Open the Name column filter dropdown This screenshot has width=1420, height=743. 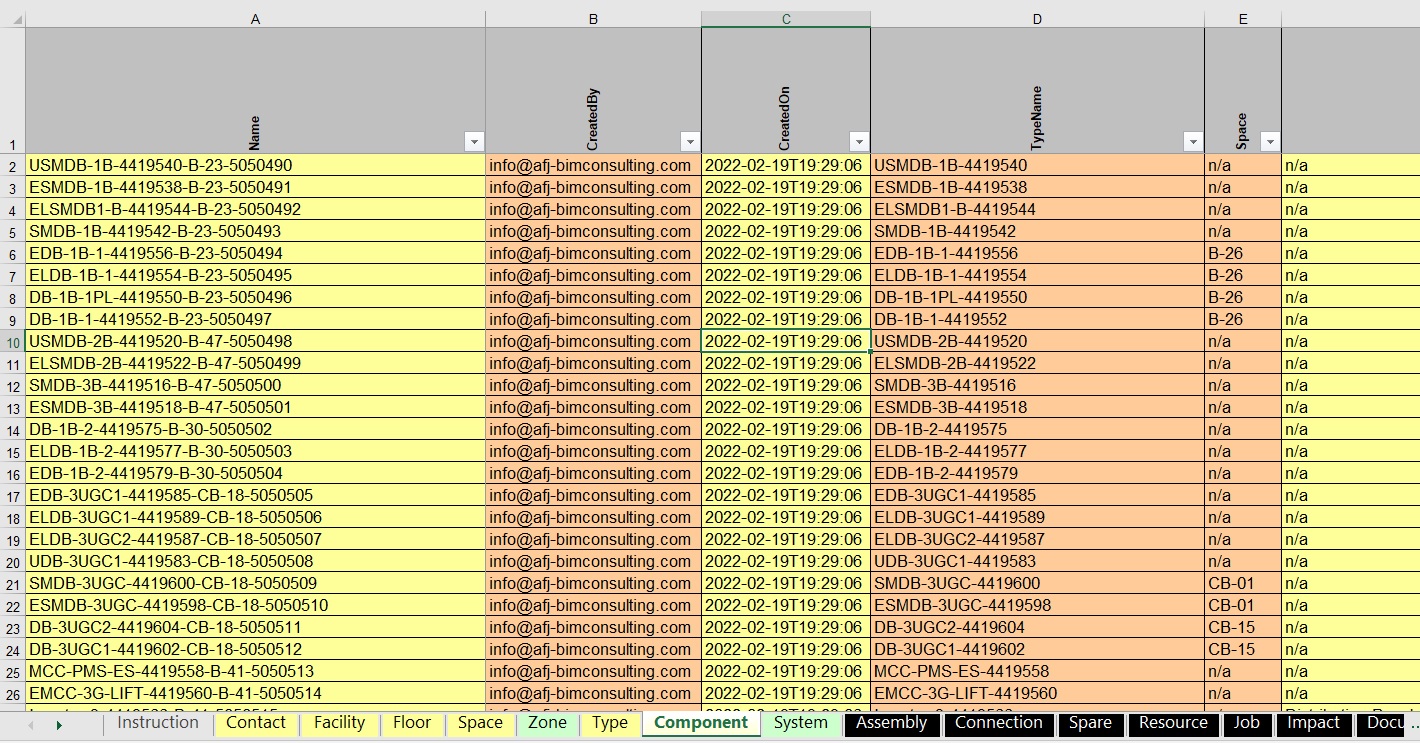[x=475, y=142]
